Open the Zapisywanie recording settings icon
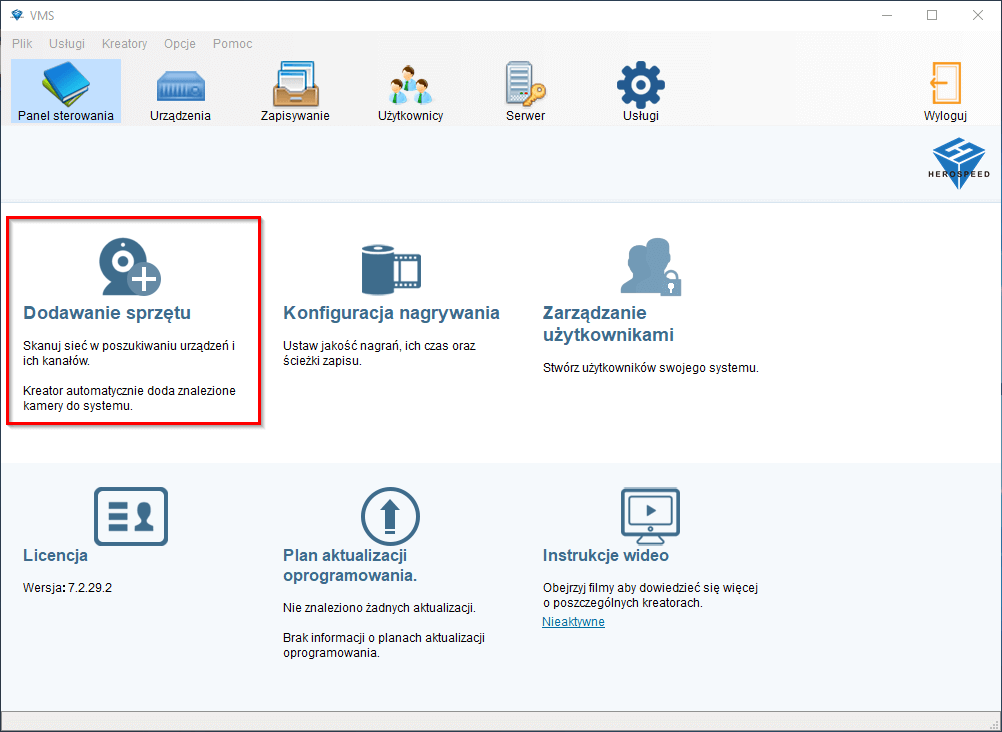 click(x=295, y=88)
